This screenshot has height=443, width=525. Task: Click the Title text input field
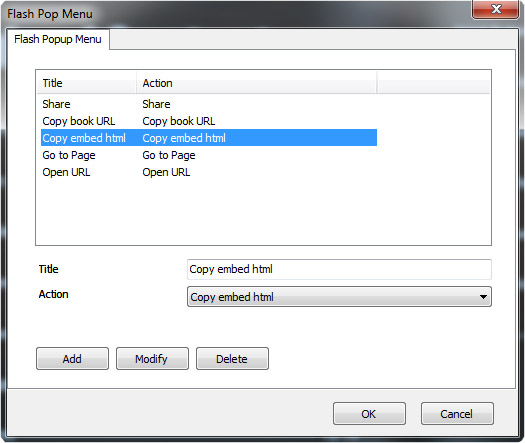point(339,269)
